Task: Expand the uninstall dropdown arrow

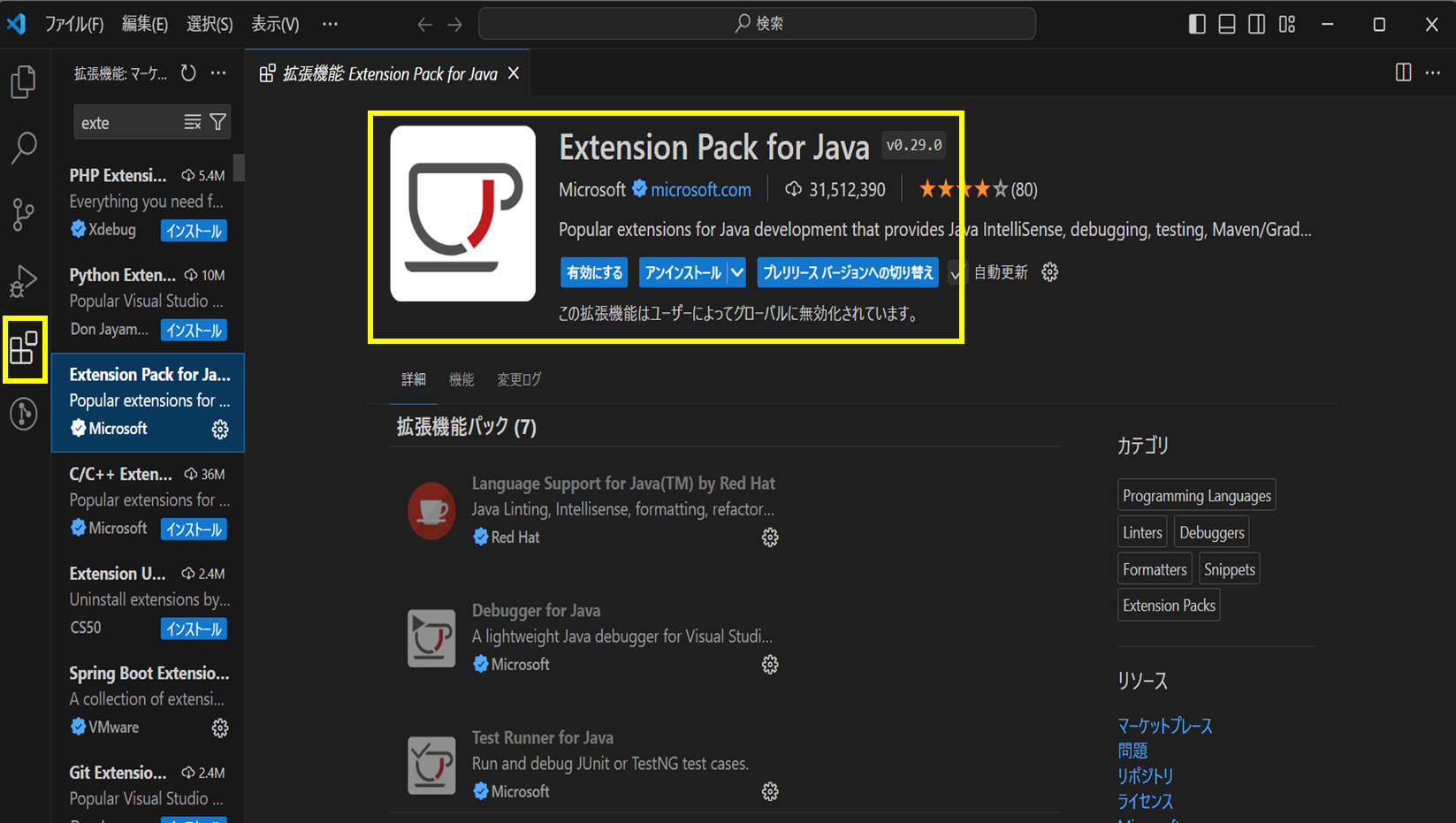Action: (x=737, y=272)
